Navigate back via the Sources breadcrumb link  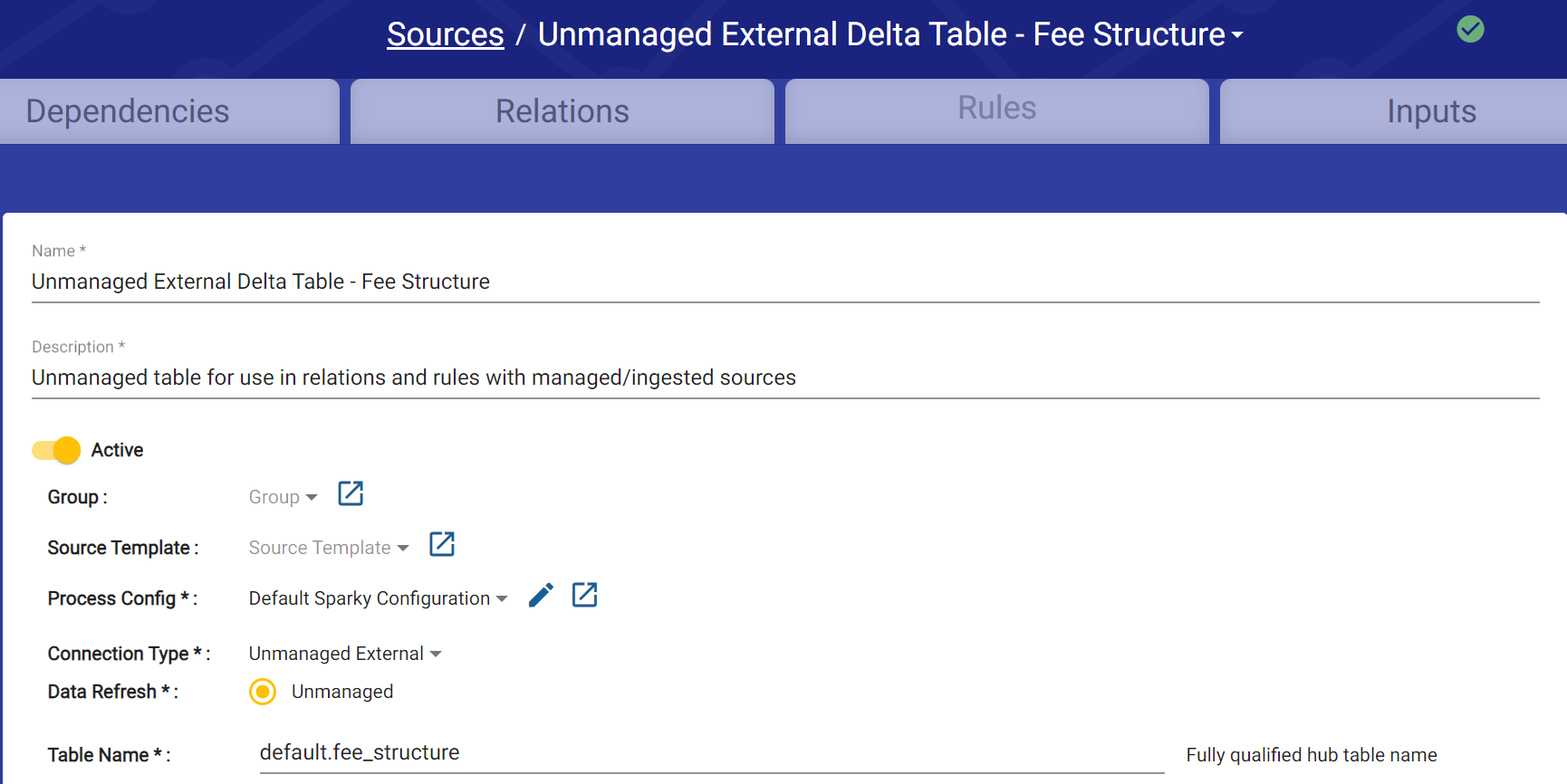(x=445, y=33)
